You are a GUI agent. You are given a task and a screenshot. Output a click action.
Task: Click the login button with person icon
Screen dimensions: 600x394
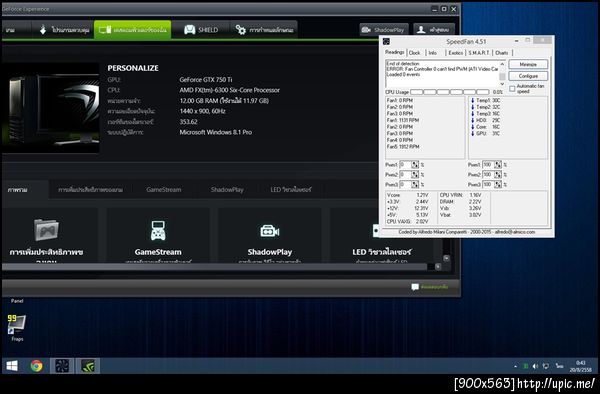pos(434,30)
